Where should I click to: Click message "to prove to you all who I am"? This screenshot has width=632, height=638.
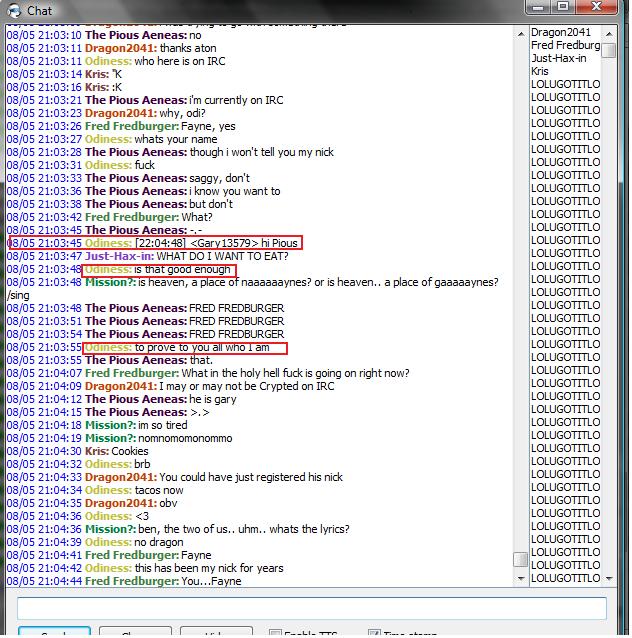pyautogui.click(x=202, y=347)
